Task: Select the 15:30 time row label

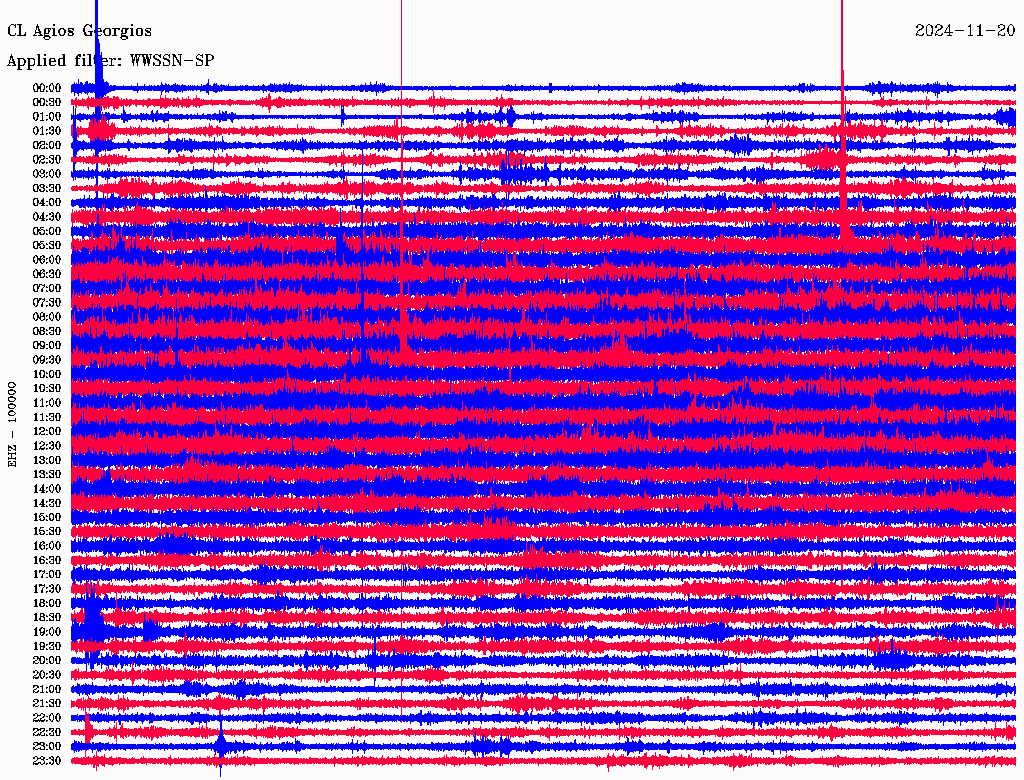Action: pos(47,532)
